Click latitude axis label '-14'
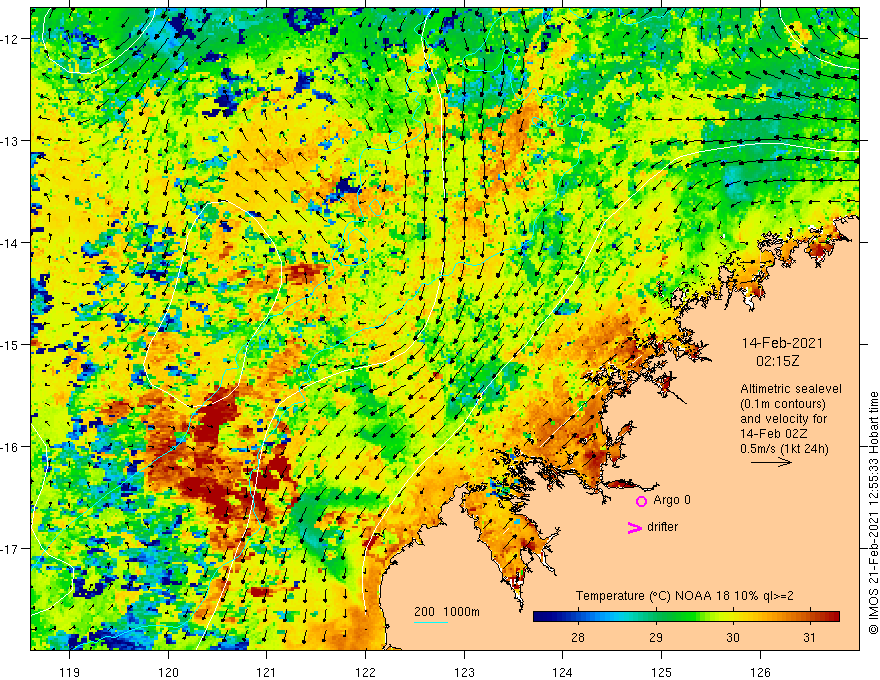Screen dimensions: 880x680 click(x=10, y=243)
